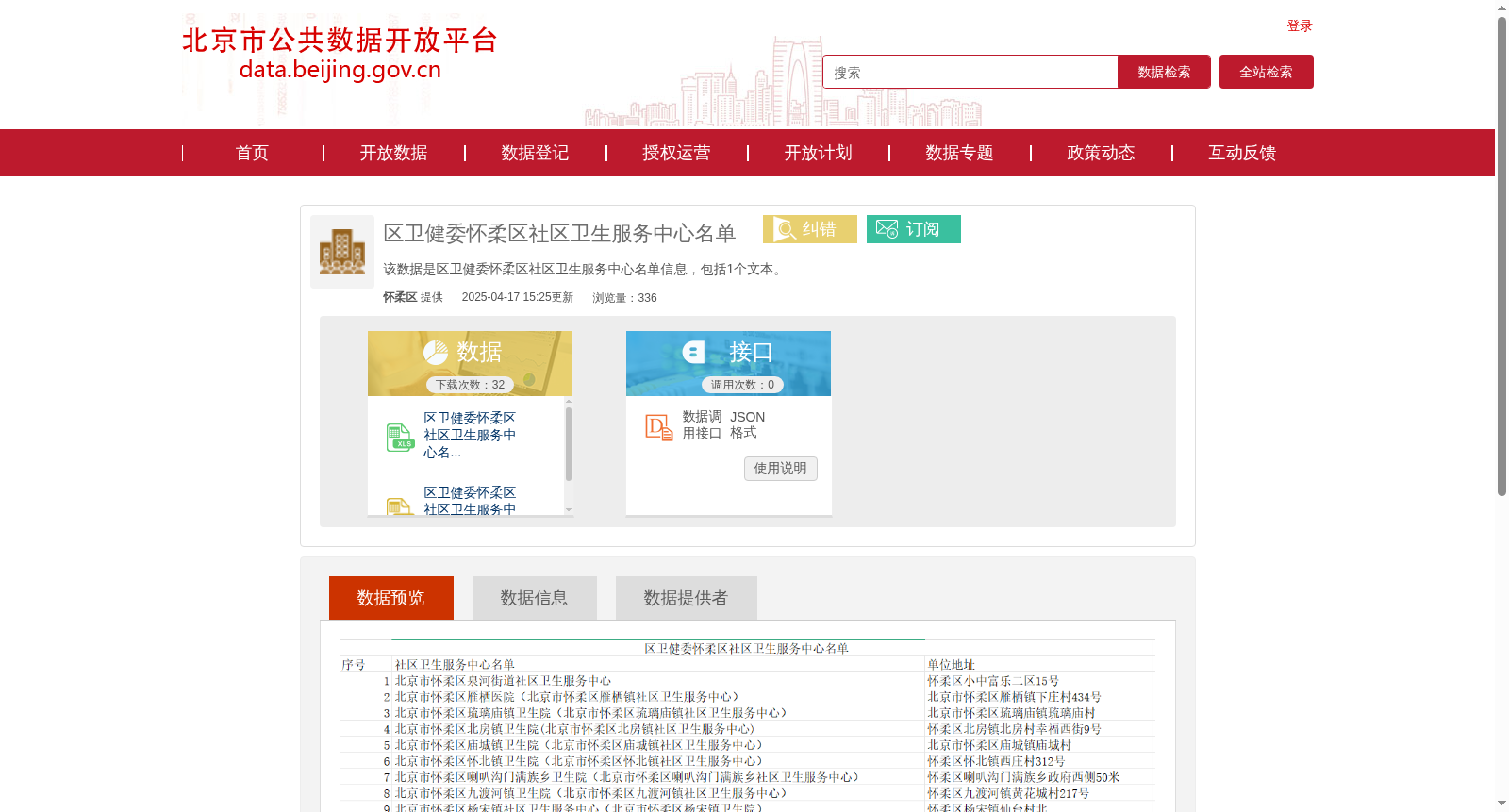Click the 序号 column header
1509x812 pixels.
[354, 665]
